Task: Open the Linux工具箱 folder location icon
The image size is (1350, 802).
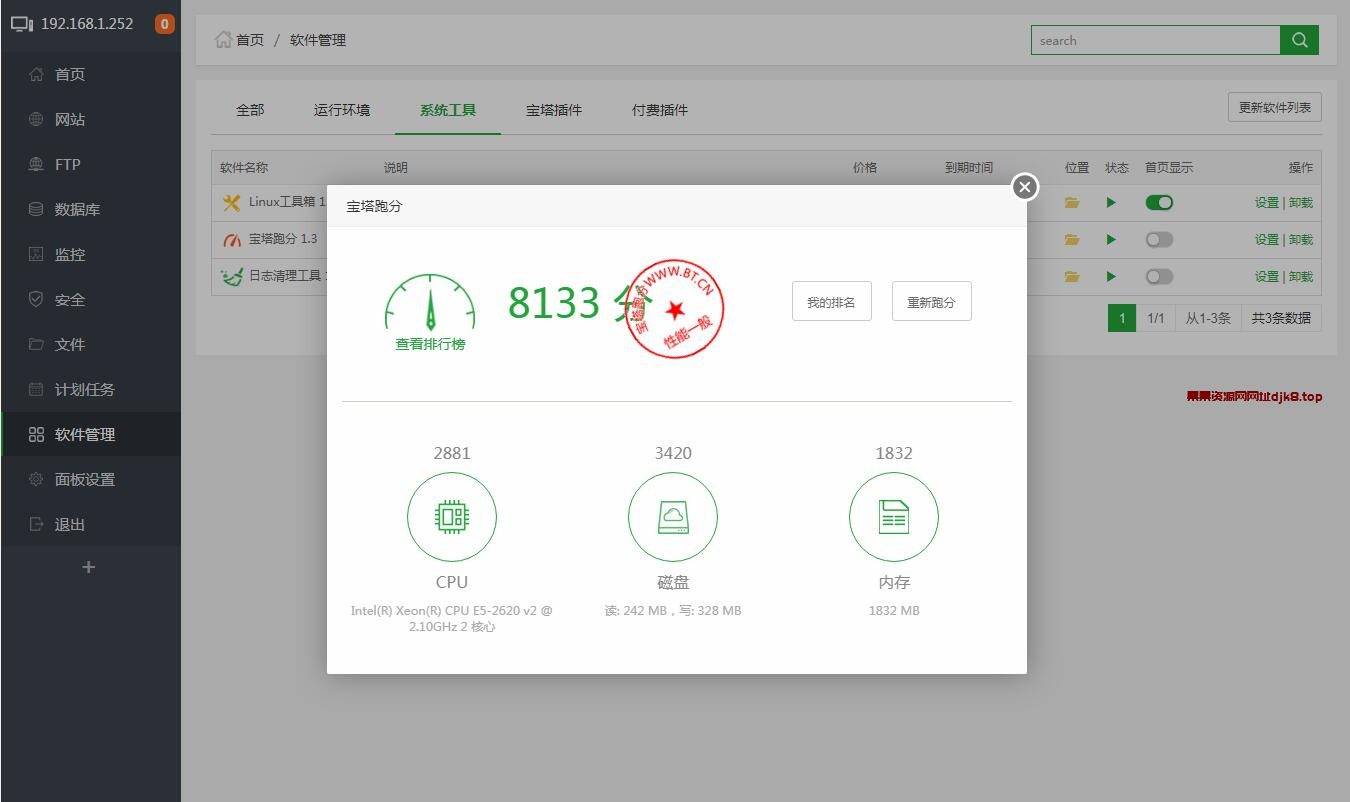Action: (1071, 202)
